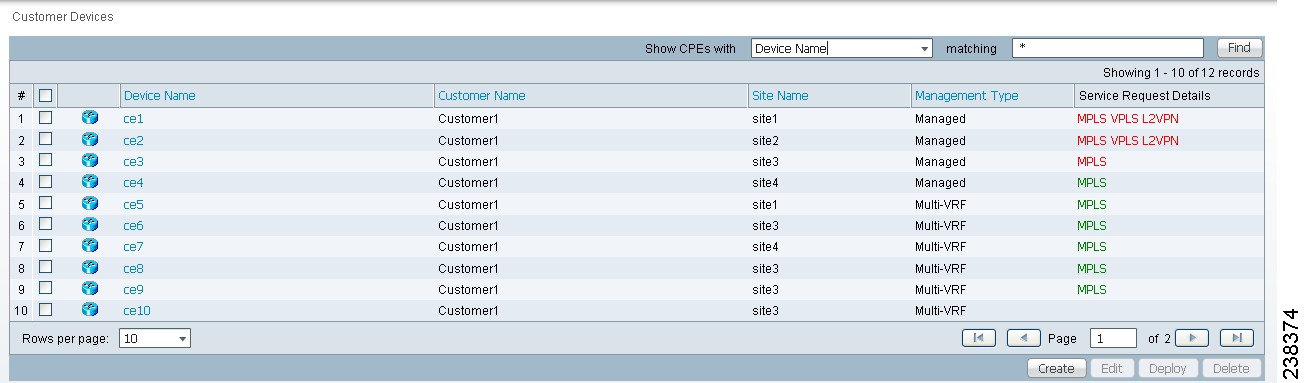1306x383 pixels.
Task: Click the device icon for ce1
Action: tap(90, 118)
